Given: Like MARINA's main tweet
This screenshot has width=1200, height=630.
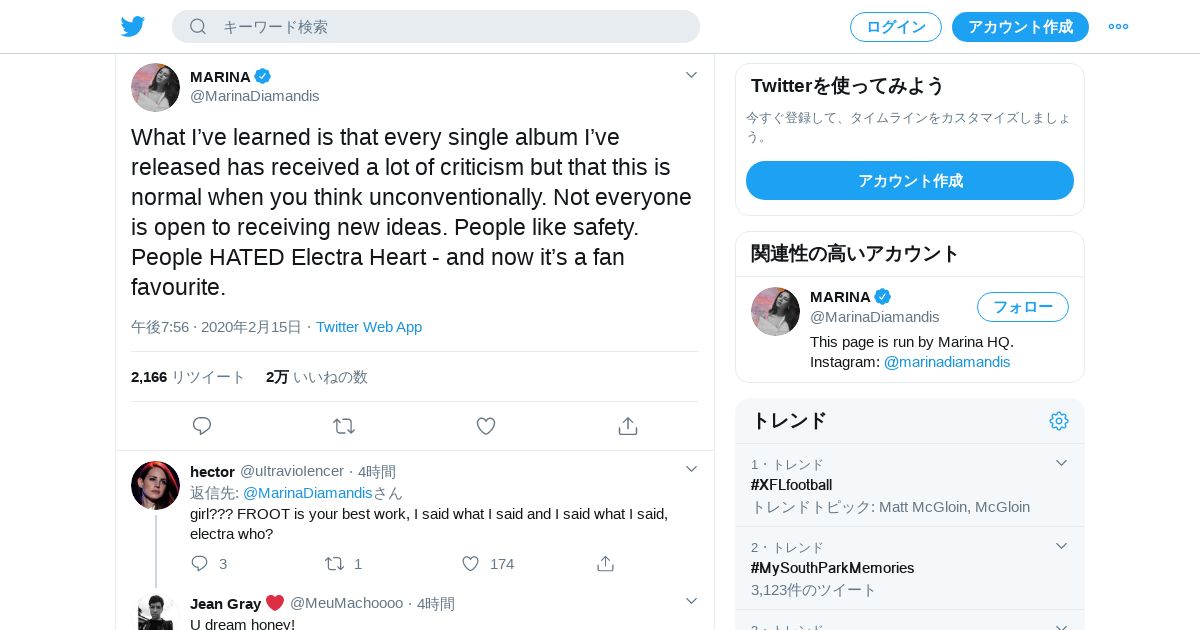Looking at the screenshot, I should pyautogui.click(x=486, y=426).
